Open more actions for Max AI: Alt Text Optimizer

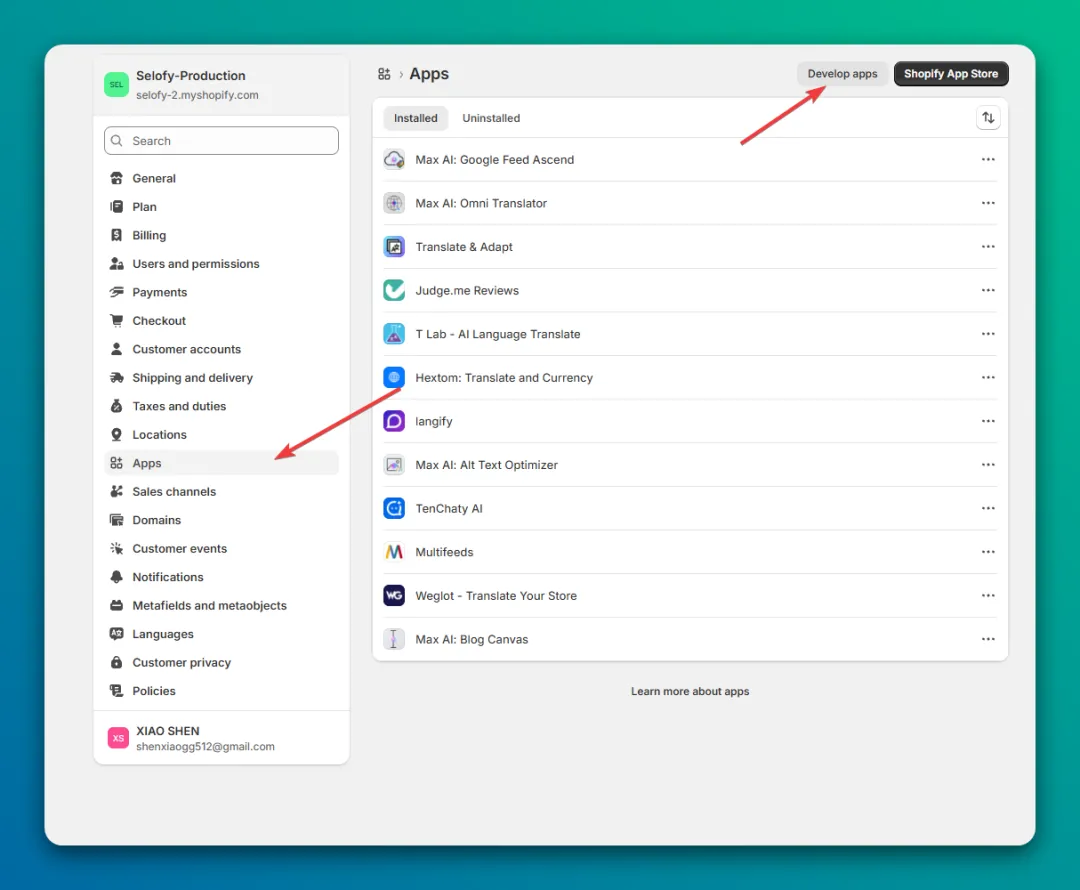click(988, 465)
